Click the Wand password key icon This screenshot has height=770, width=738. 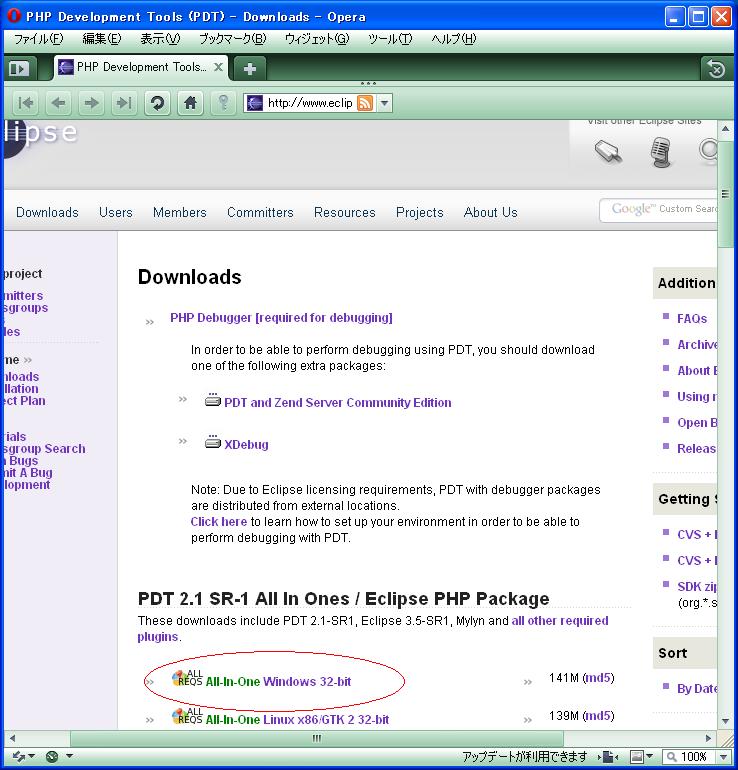coord(223,103)
